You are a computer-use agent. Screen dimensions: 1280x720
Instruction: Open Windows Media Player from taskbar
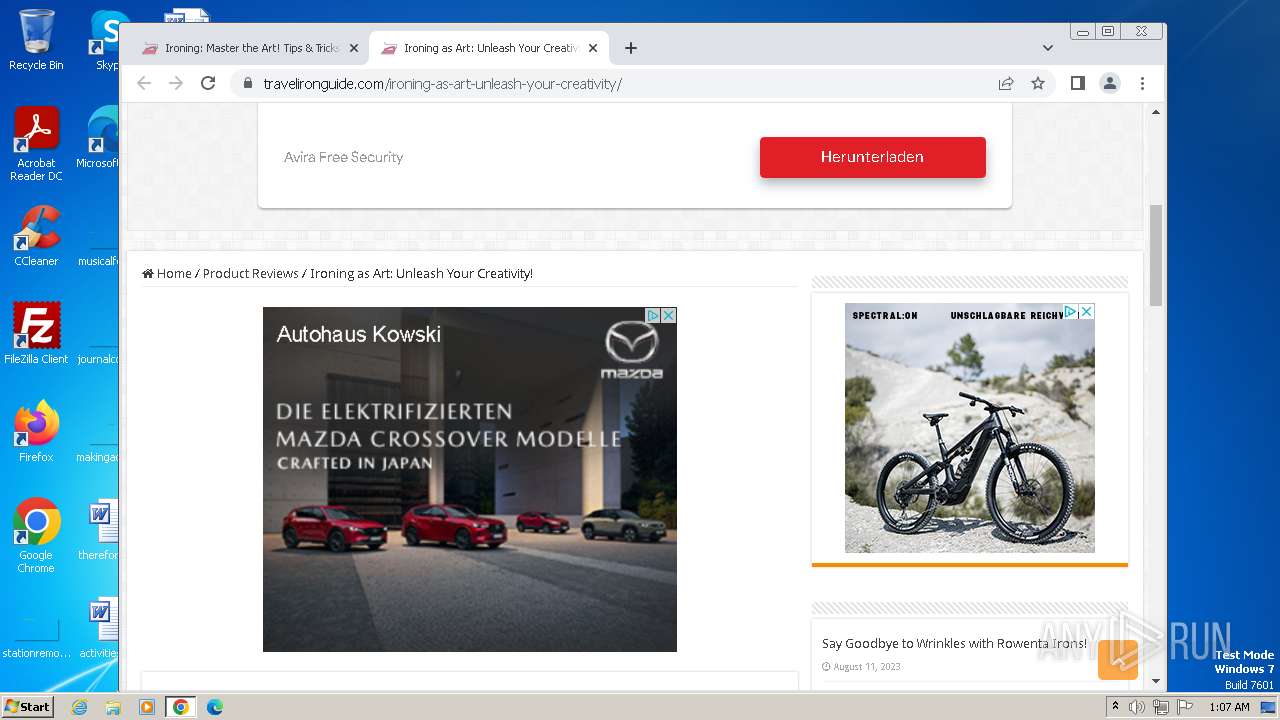(147, 707)
